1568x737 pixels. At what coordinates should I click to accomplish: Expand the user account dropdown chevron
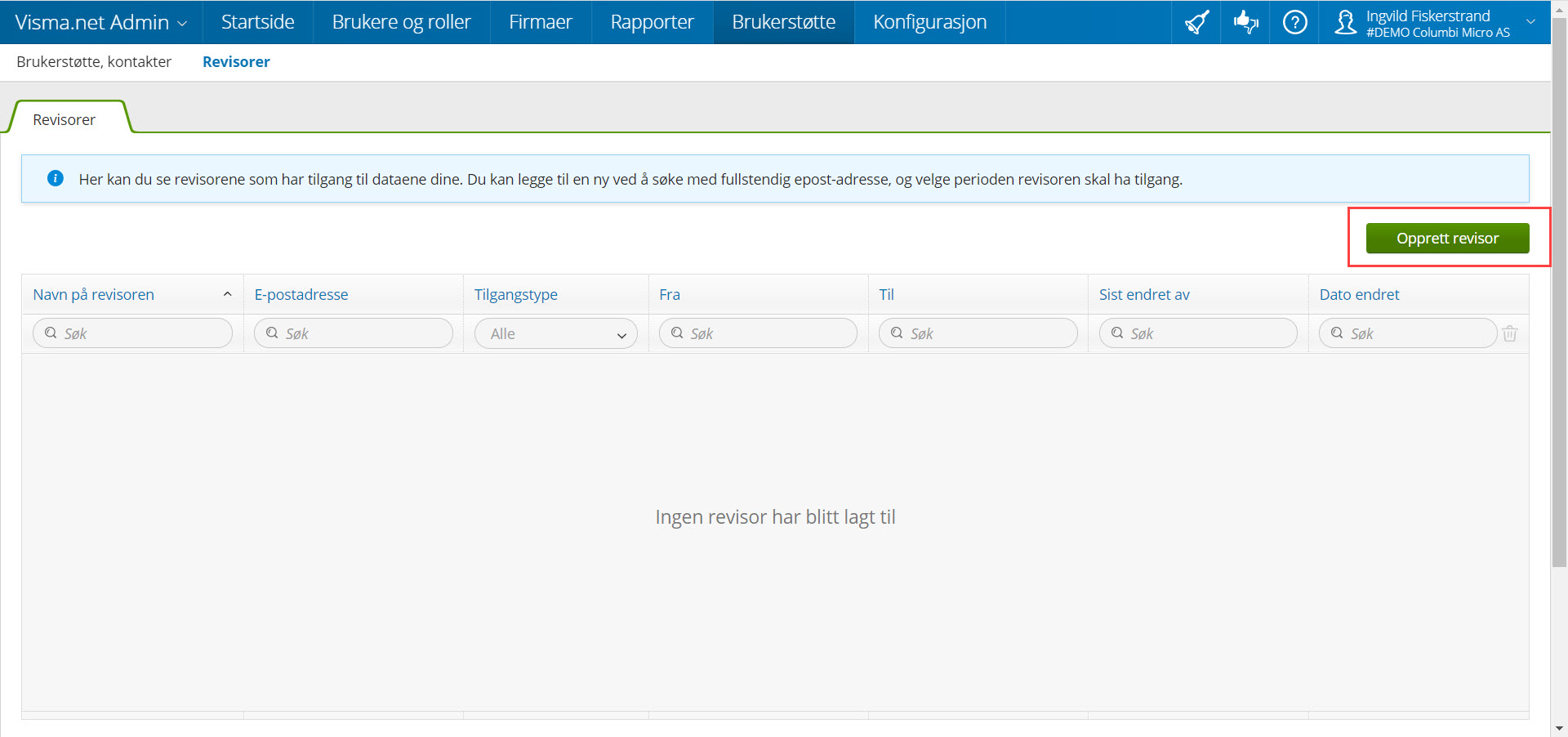pos(1531,22)
